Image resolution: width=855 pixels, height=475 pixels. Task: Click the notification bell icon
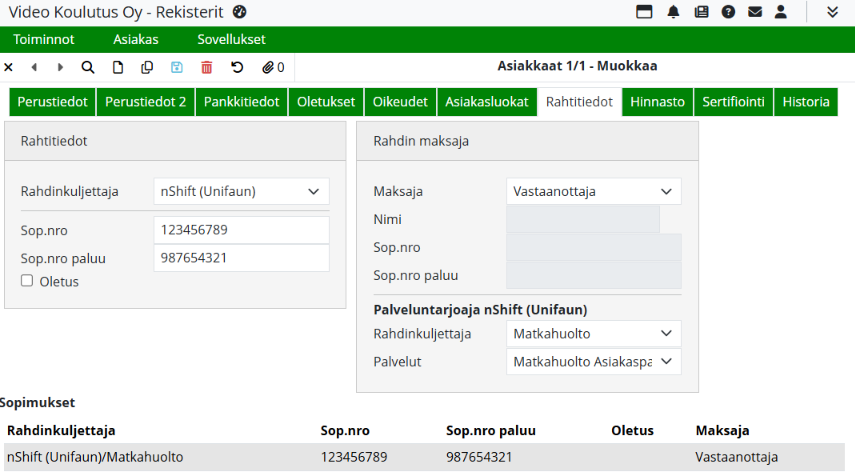(x=674, y=12)
